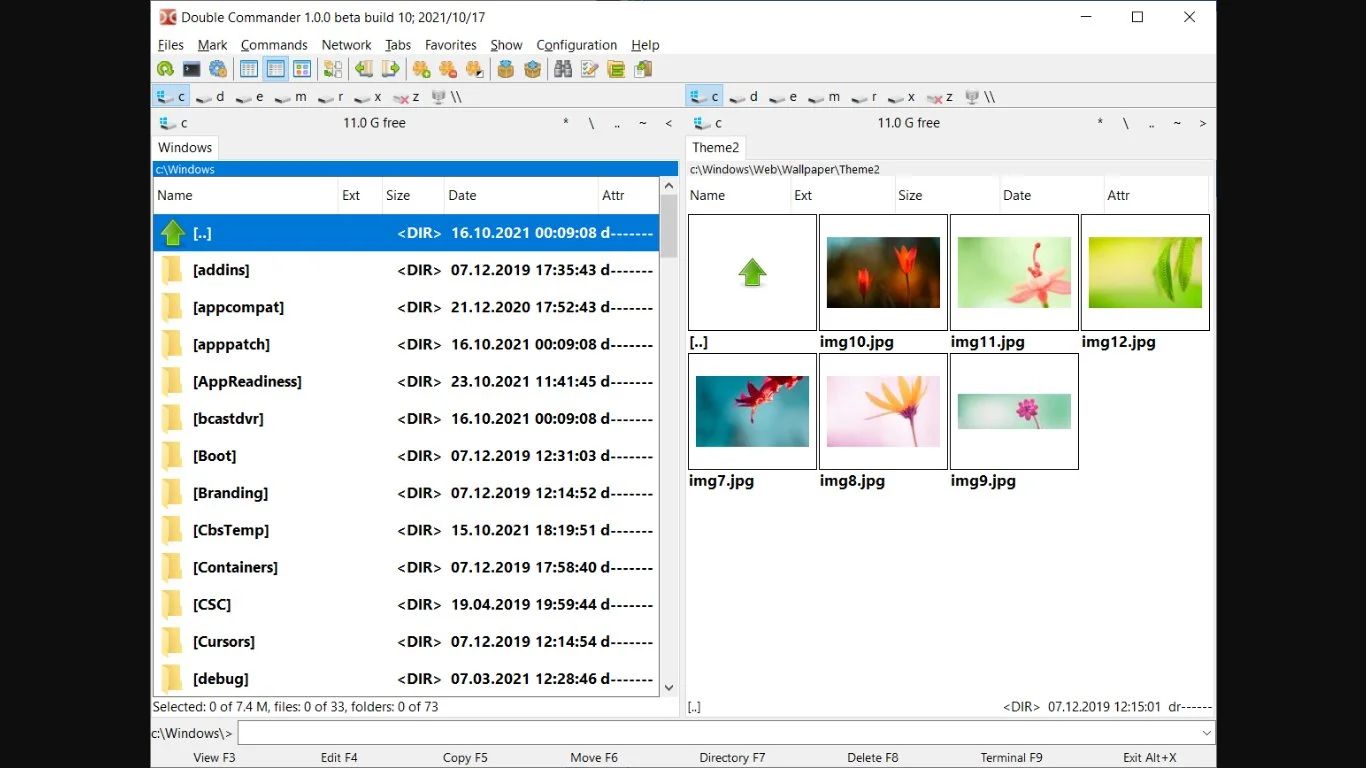Open the Mark menu
1366x768 pixels.
[x=212, y=45]
